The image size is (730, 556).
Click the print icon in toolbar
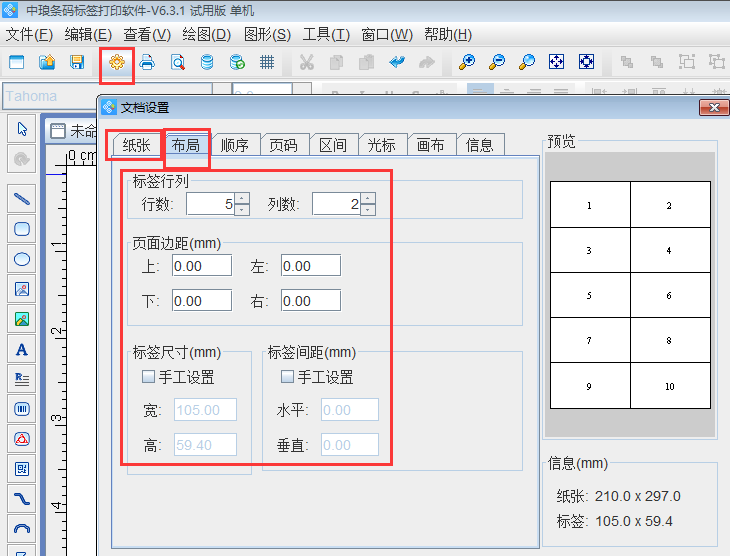(147, 62)
